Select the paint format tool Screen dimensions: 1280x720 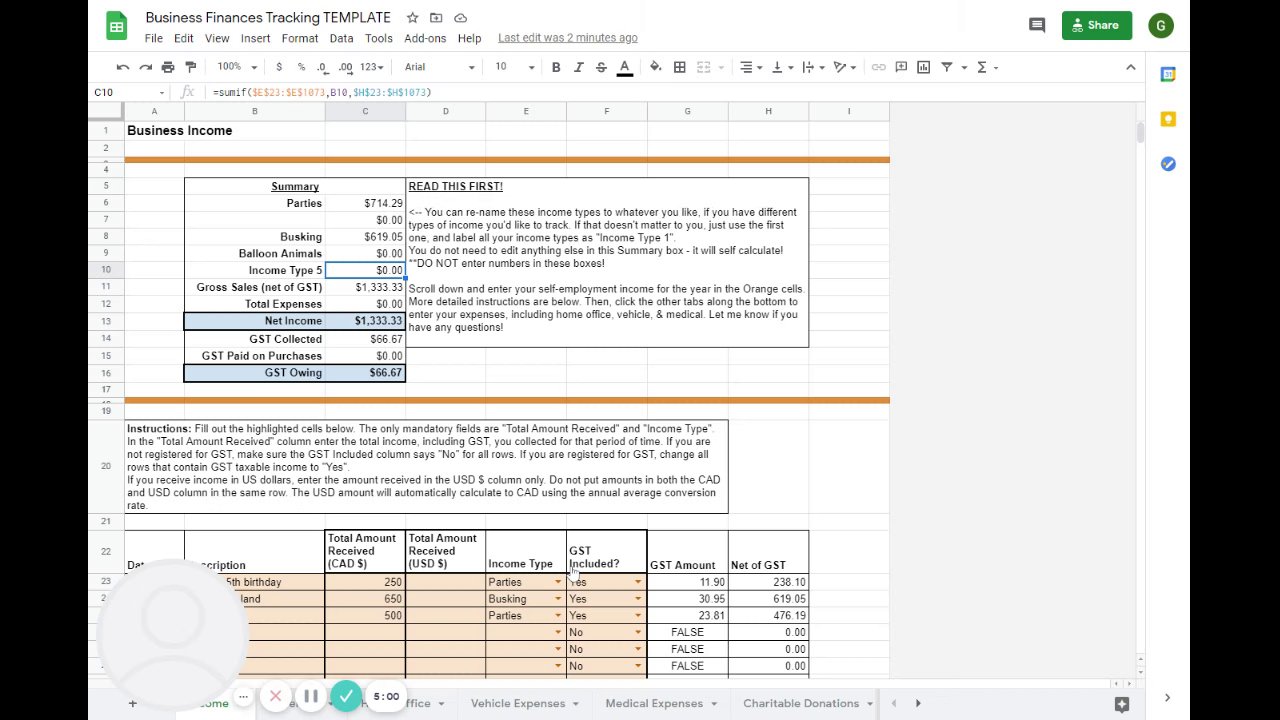click(190, 67)
